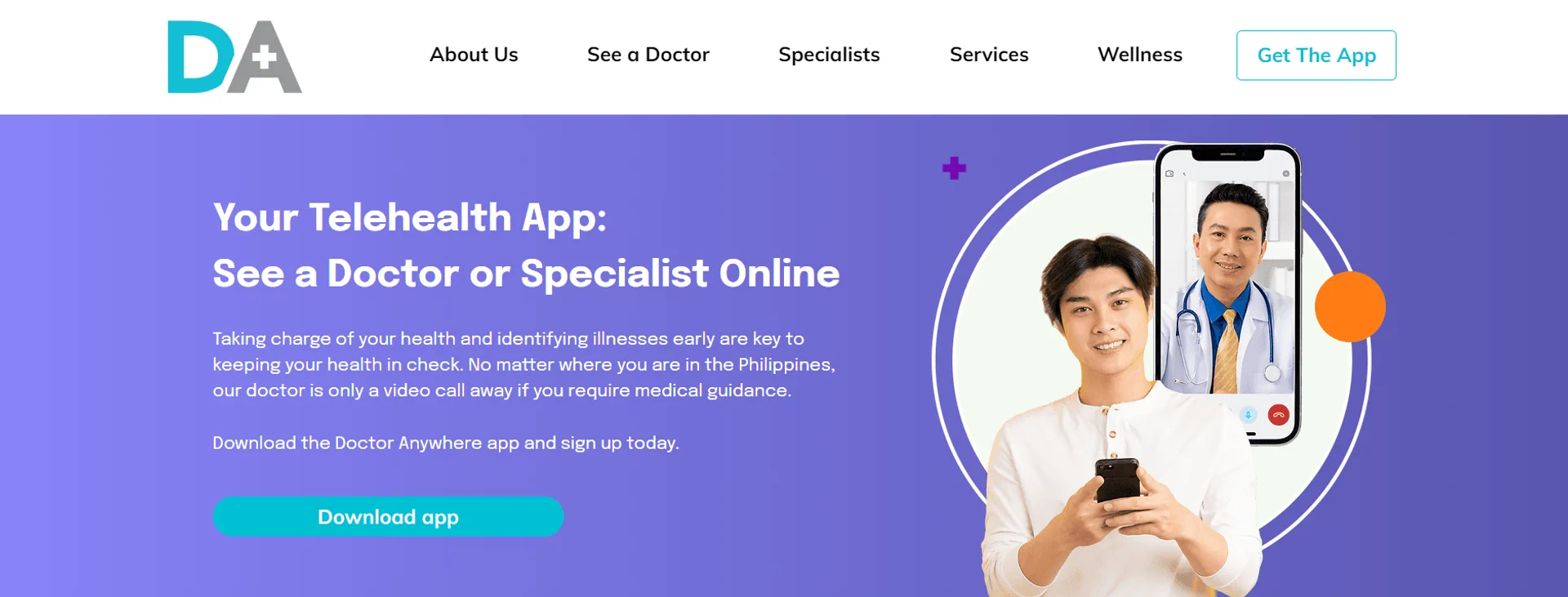This screenshot has width=1568, height=597.
Task: Click the black phone in man's hands
Action: (x=1117, y=482)
